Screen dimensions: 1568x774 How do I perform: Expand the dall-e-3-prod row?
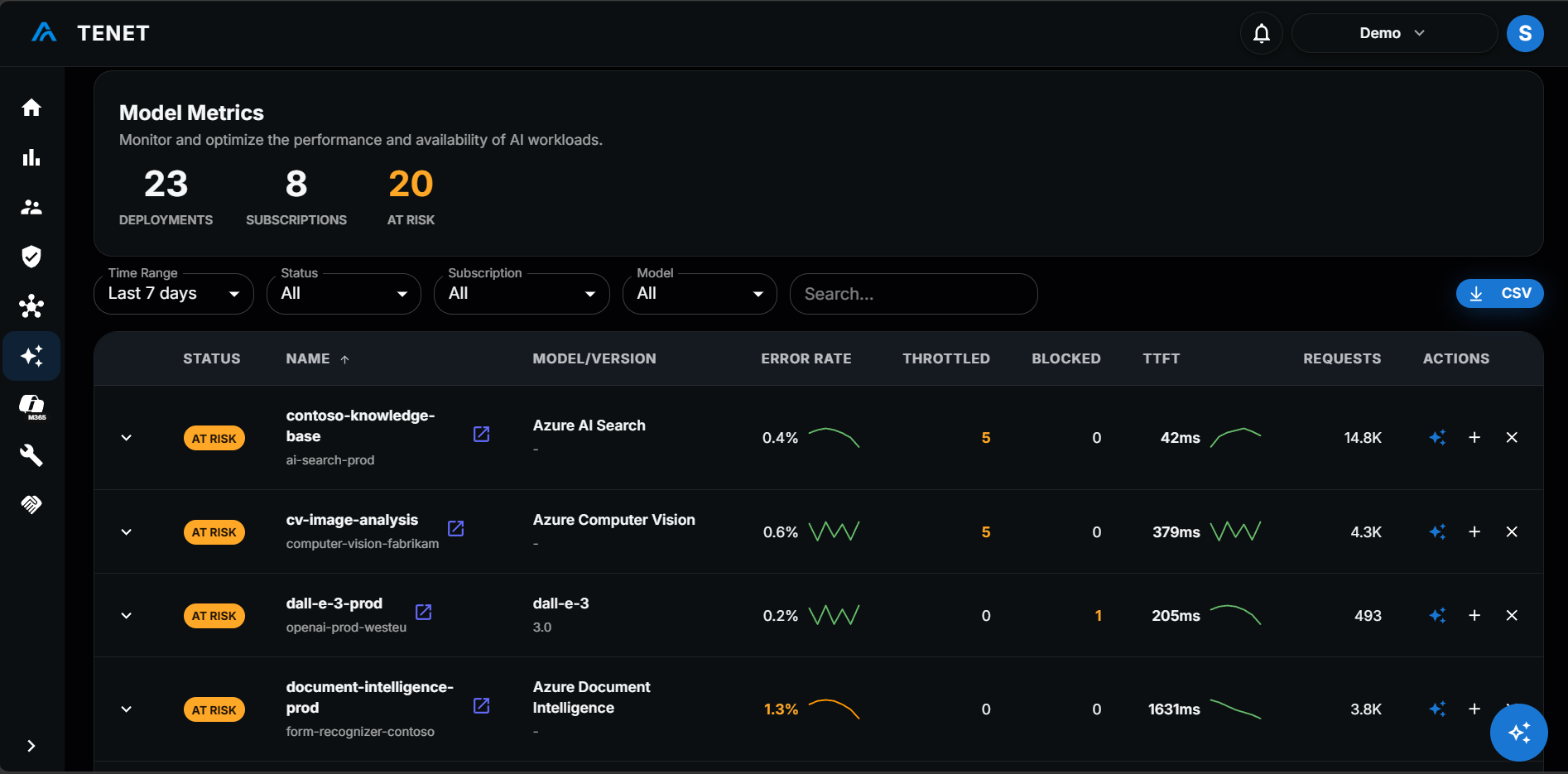[126, 616]
